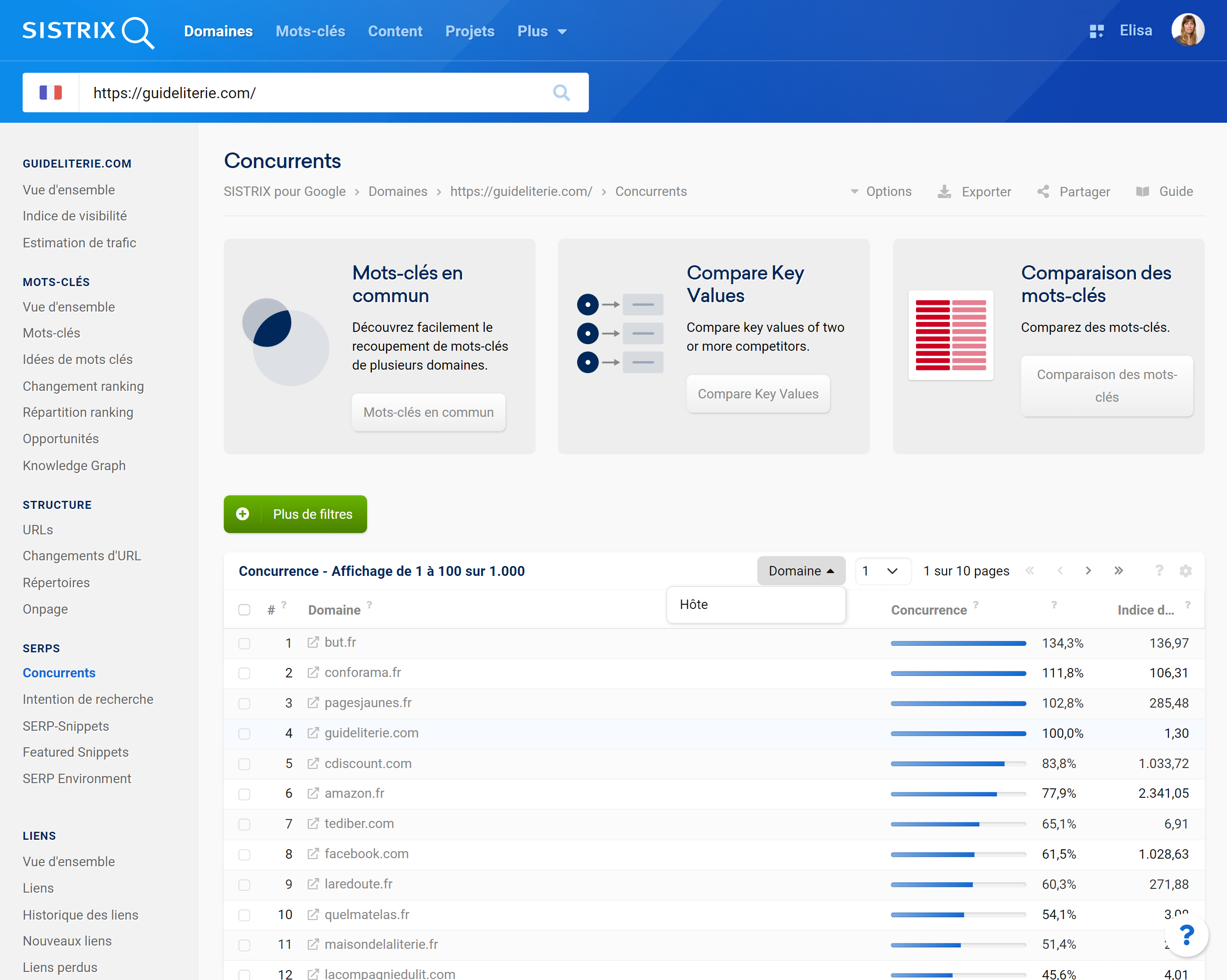
Task: Check the box for tediber.com row
Action: point(244,825)
